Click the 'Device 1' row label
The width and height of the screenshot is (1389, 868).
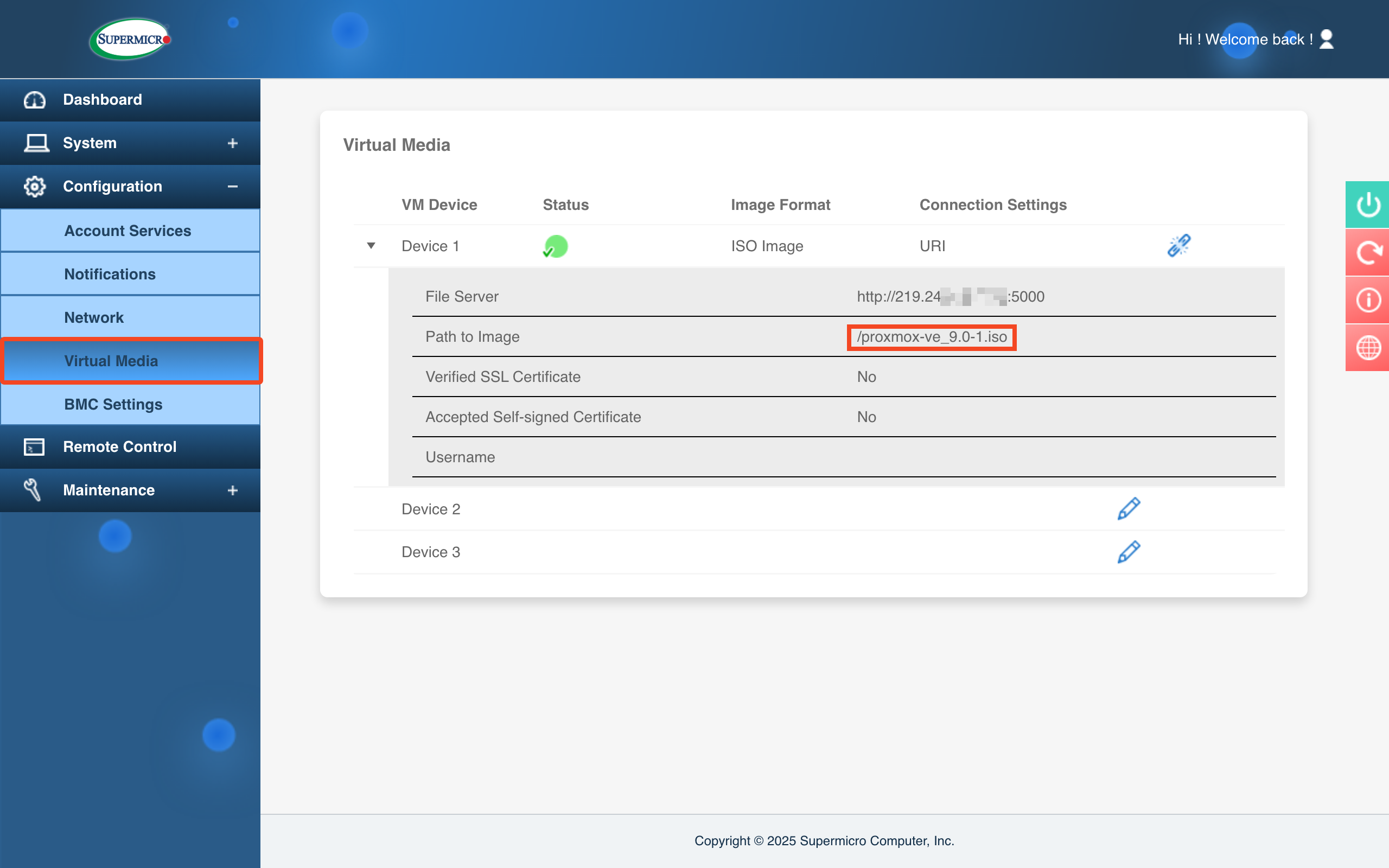coord(430,246)
